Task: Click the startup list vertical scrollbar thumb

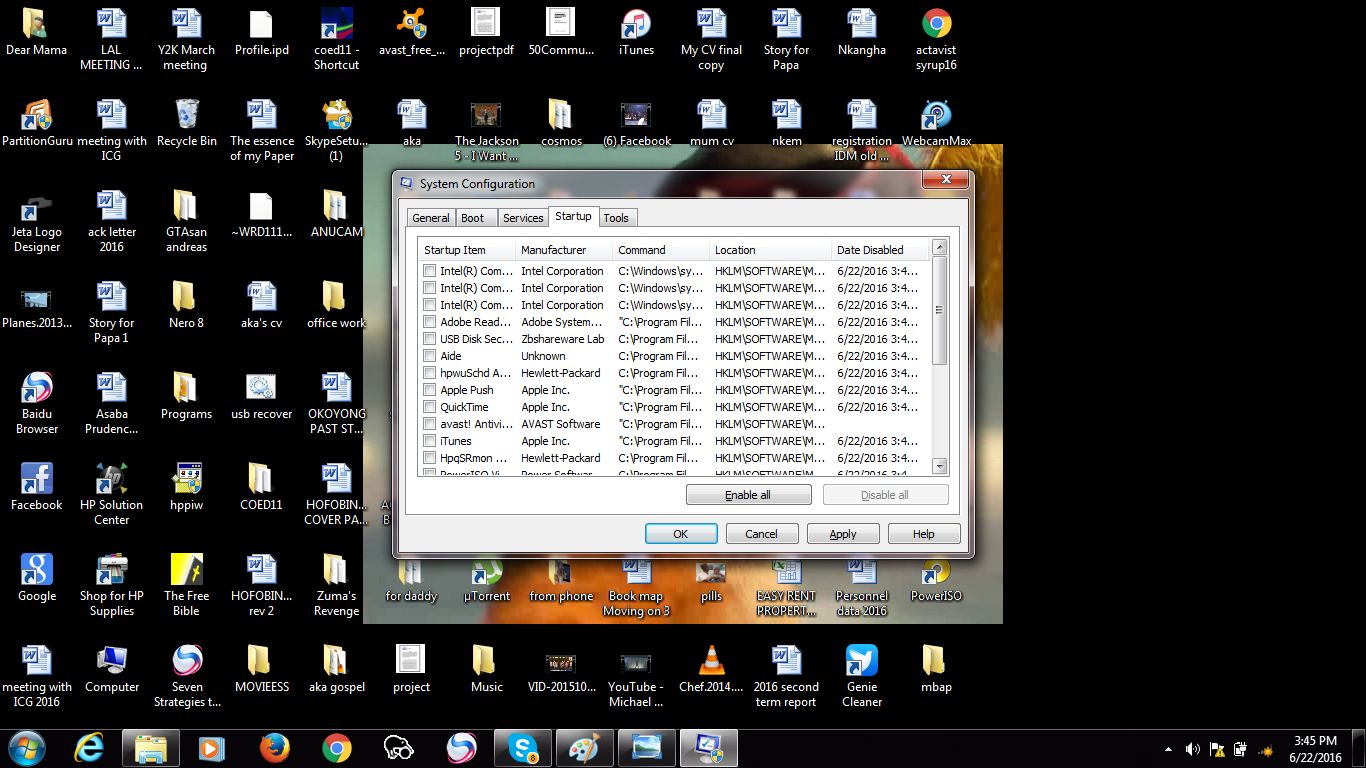Action: click(939, 310)
